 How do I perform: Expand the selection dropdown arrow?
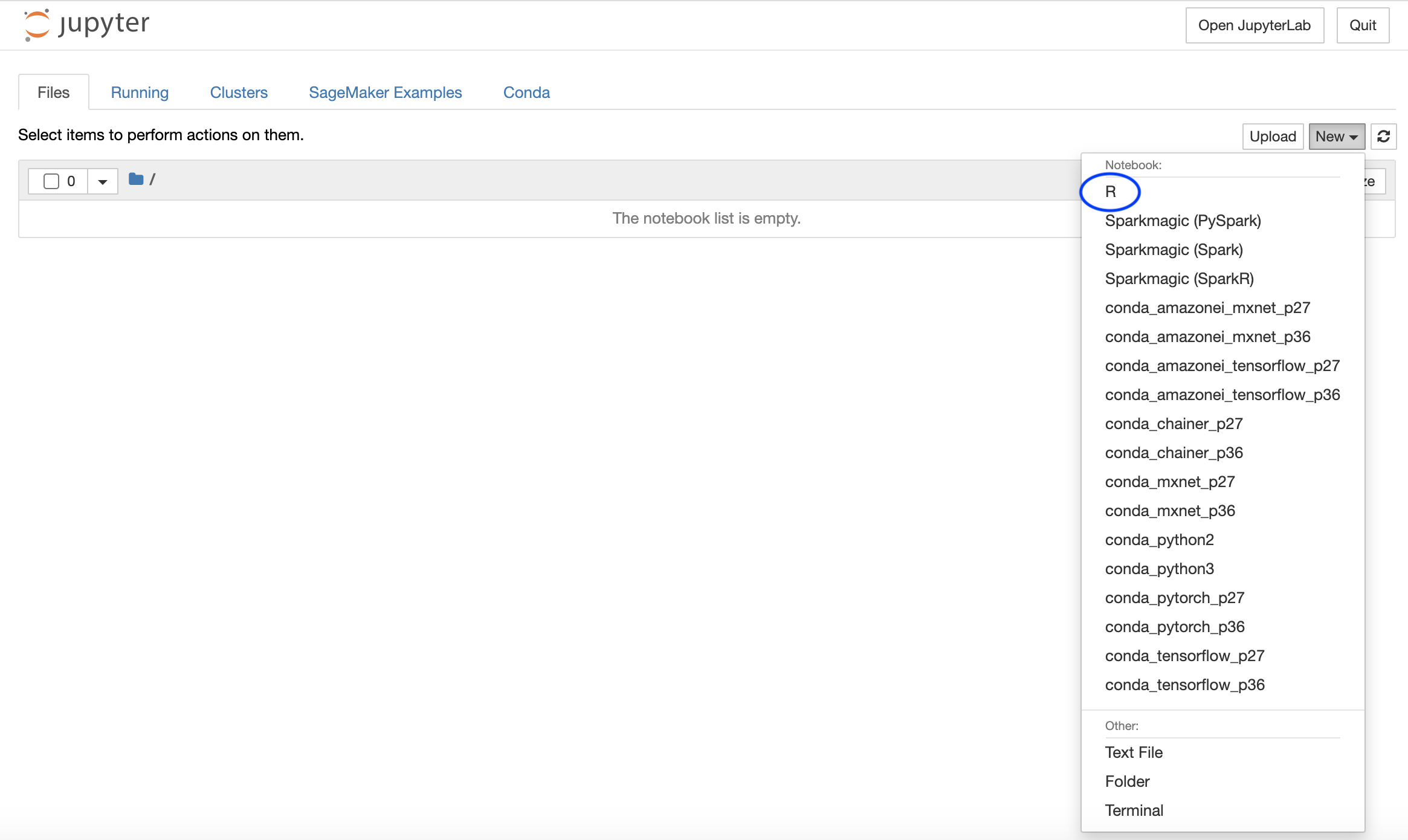coord(103,181)
